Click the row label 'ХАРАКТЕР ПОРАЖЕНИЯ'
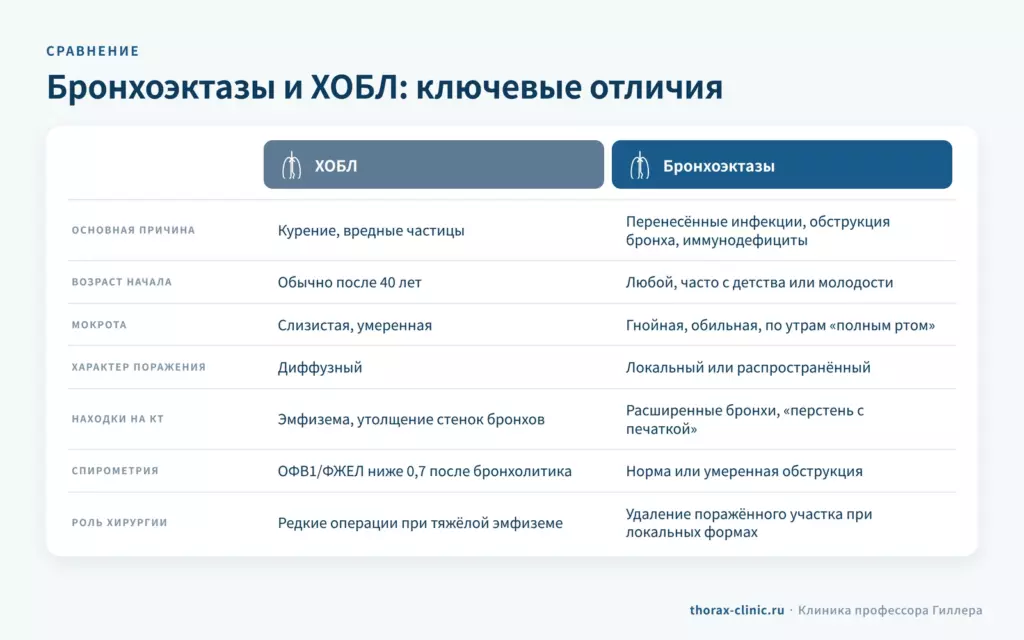1024x640 pixels. point(138,367)
